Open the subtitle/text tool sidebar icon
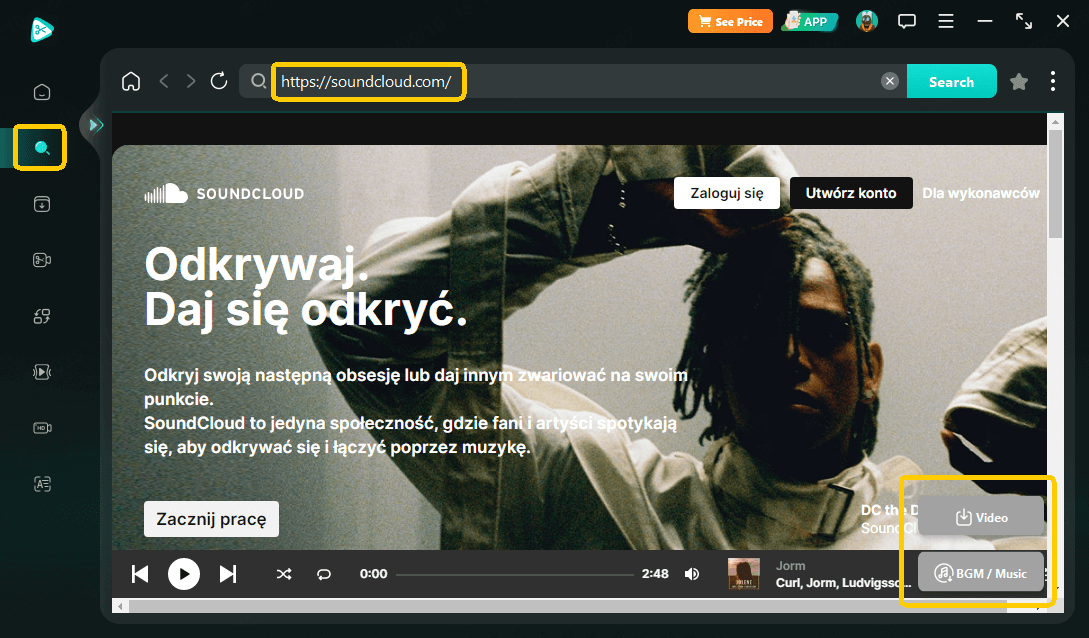Viewport: 1089px width, 638px height. tap(42, 484)
